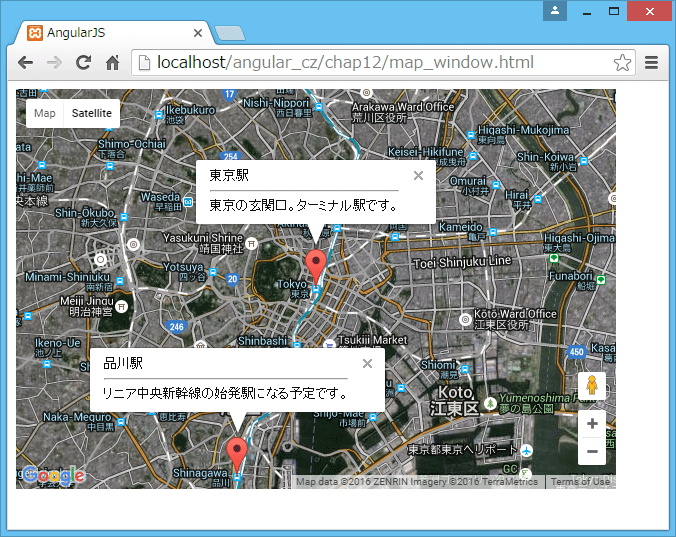This screenshot has width=676, height=537.
Task: Reload the page with the refresh icon
Action: [x=83, y=63]
